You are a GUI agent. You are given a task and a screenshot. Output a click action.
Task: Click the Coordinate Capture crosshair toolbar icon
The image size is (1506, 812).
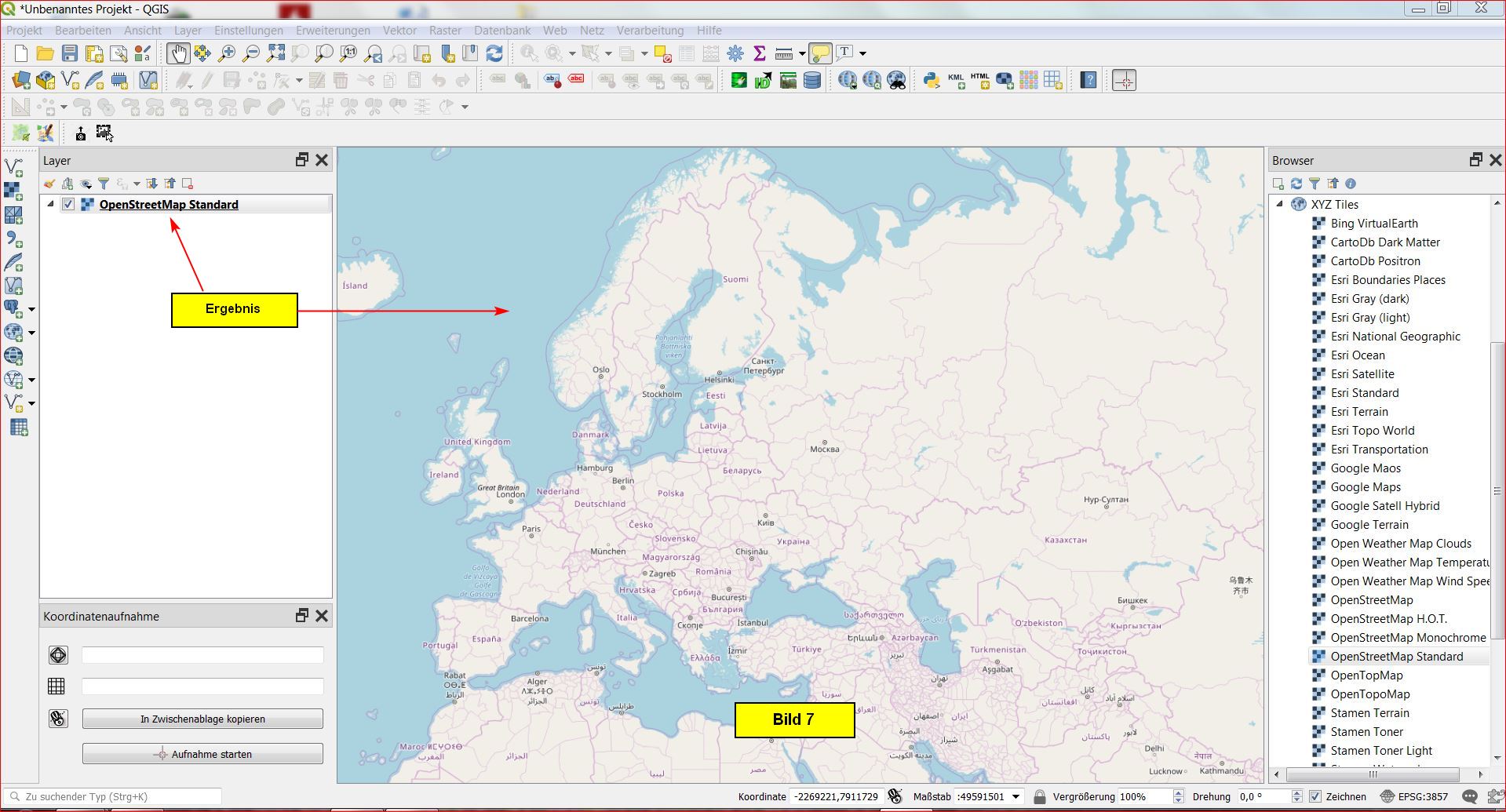pos(1124,80)
